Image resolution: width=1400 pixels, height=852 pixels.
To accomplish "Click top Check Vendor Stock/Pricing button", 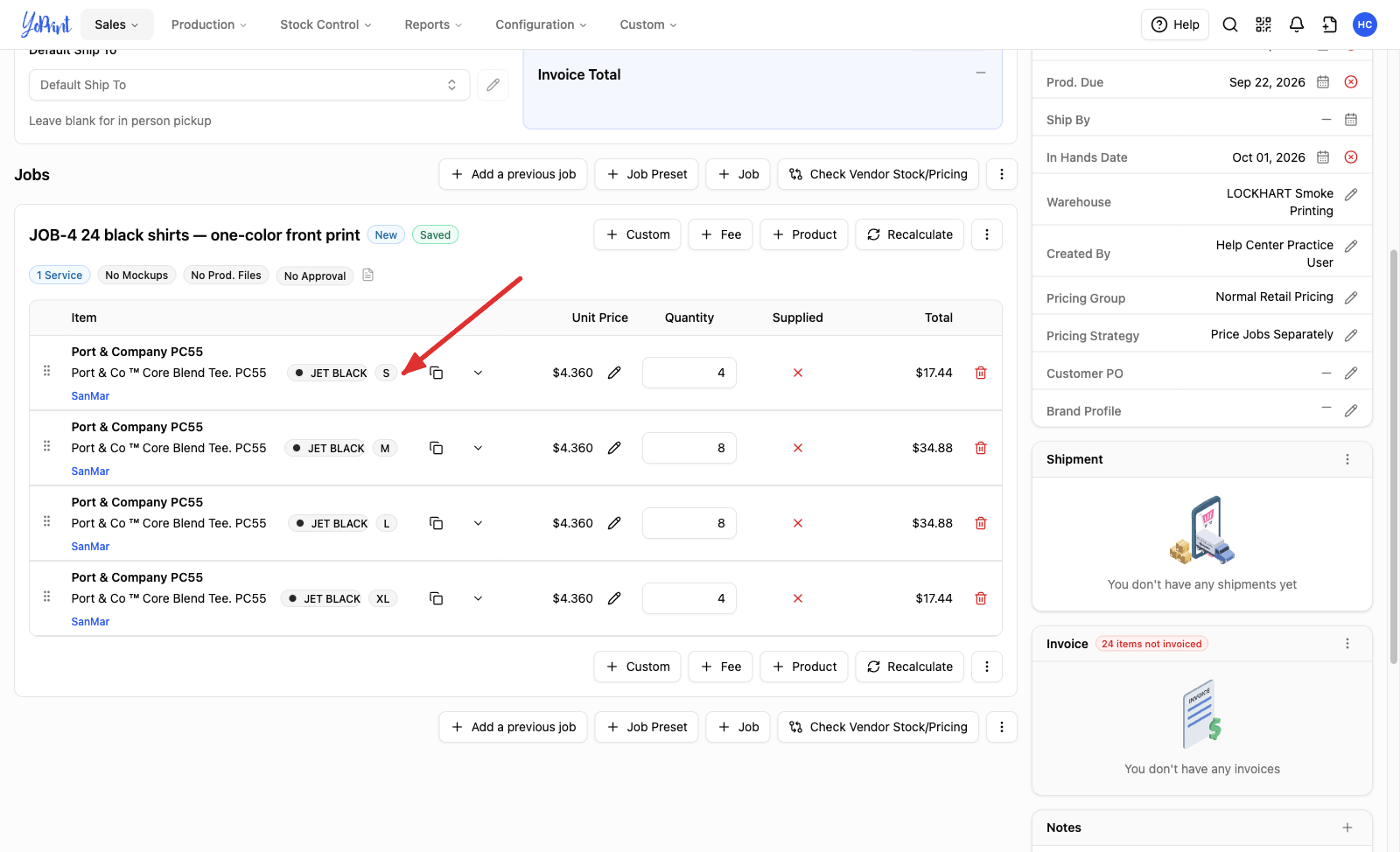I will tap(878, 174).
